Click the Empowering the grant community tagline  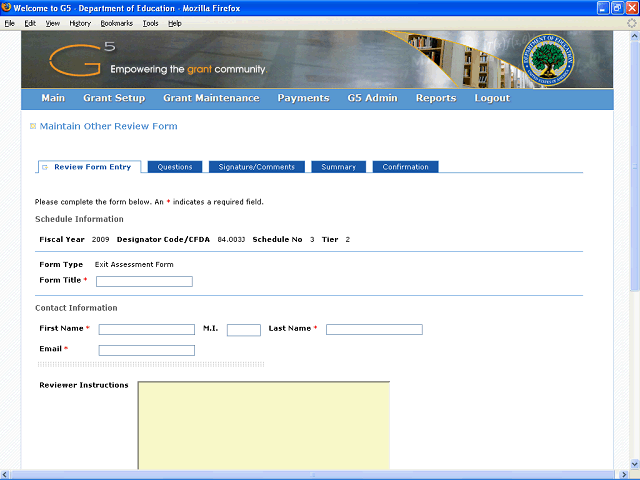click(189, 69)
